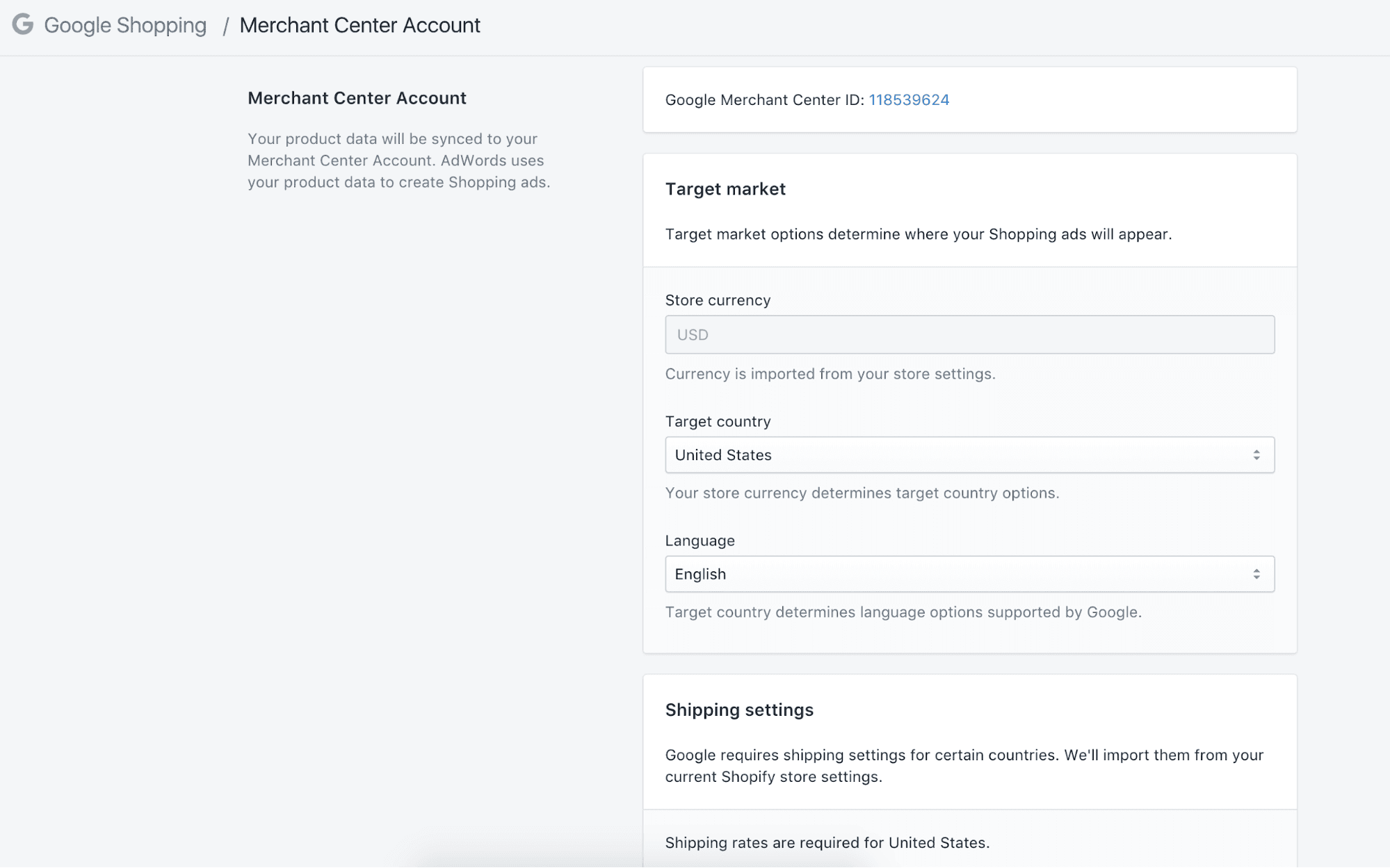Click the Google G logo icon
Viewport: 1390px width, 868px height.
click(x=23, y=24)
